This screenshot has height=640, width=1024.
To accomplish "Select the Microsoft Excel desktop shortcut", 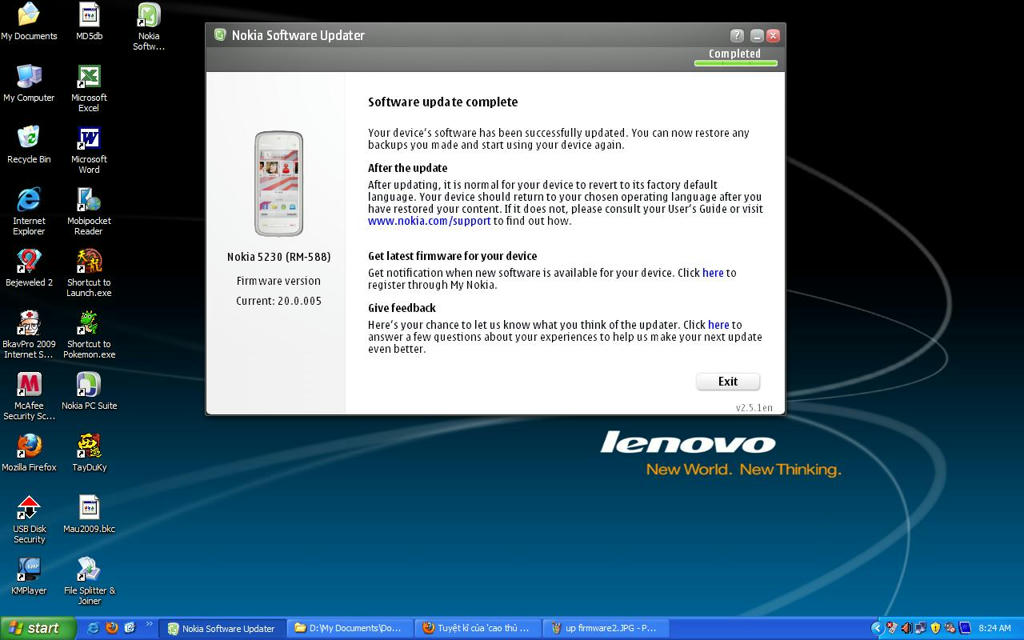I will coord(89,88).
